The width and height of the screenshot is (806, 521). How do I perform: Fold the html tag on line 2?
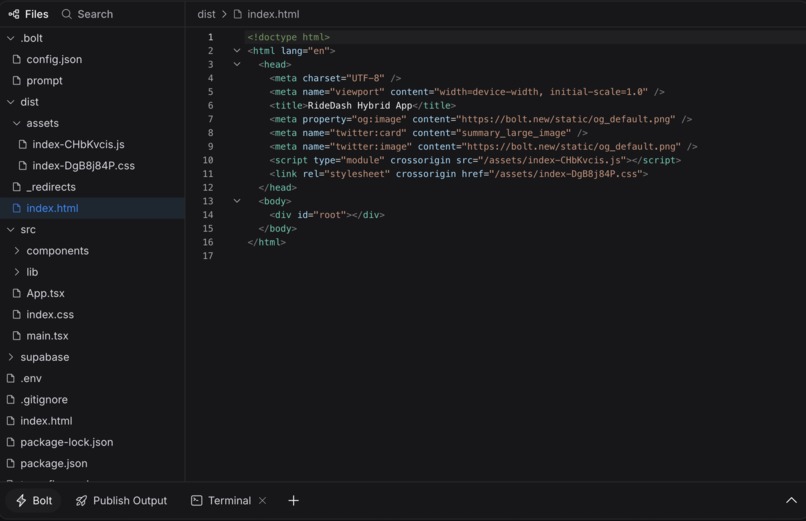click(237, 51)
